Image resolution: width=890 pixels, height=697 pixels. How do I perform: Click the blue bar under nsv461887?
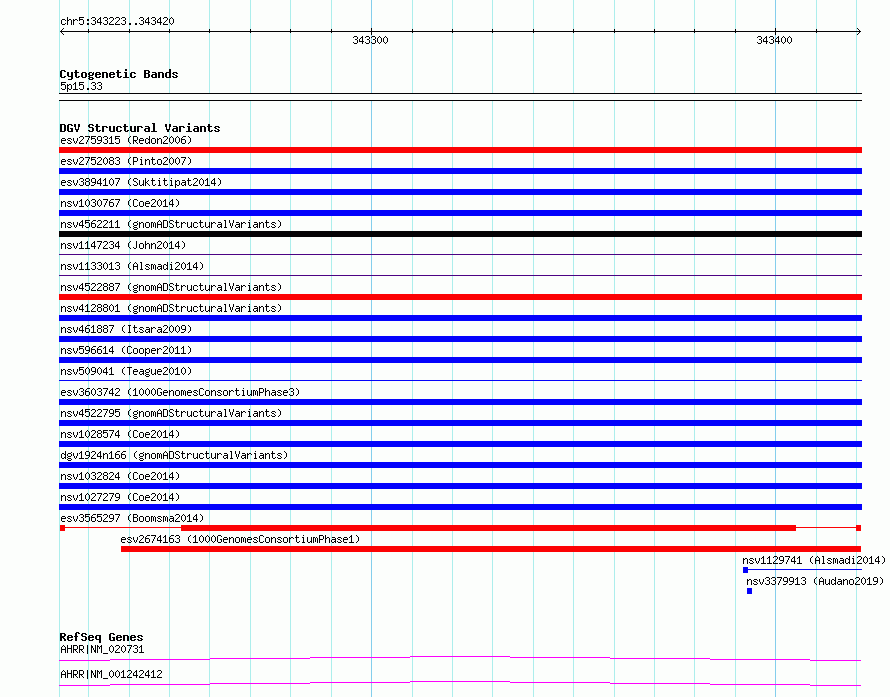click(460, 339)
